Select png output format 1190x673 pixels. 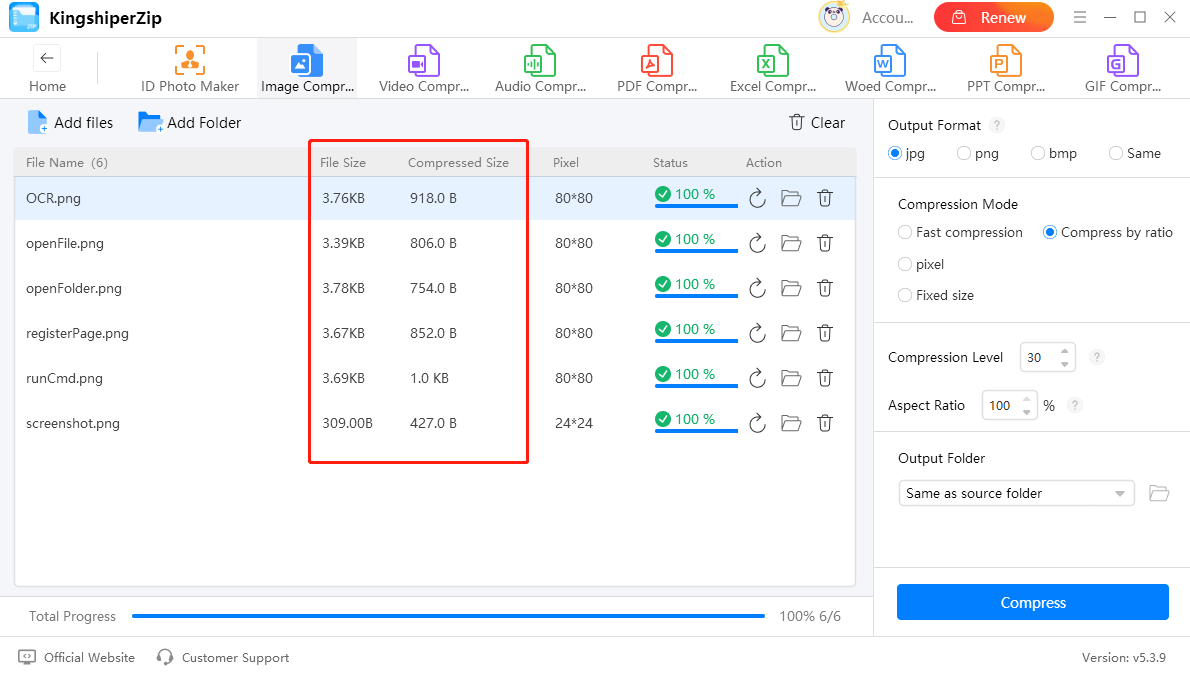click(964, 154)
